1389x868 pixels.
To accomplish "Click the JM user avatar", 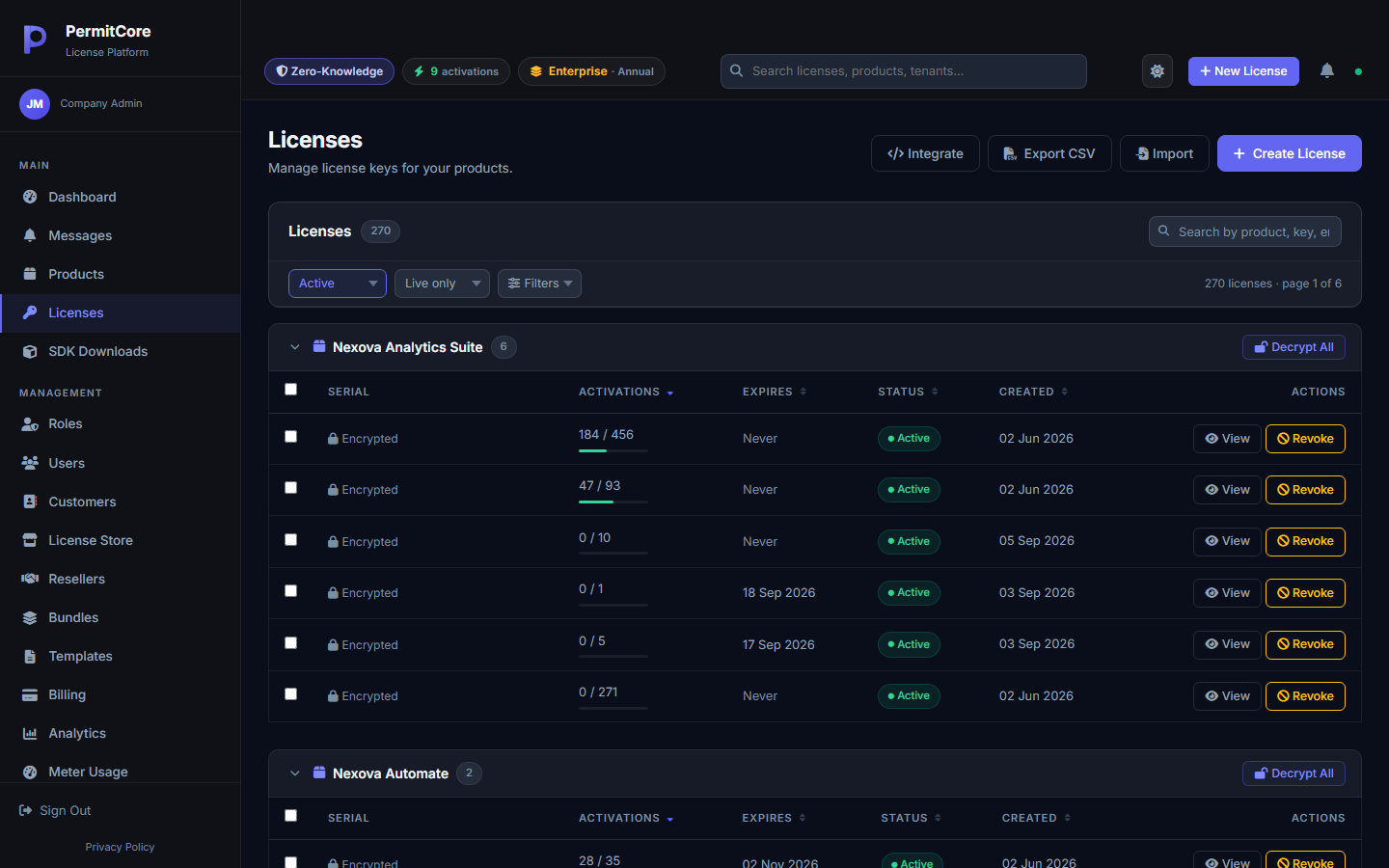I will tap(35, 104).
